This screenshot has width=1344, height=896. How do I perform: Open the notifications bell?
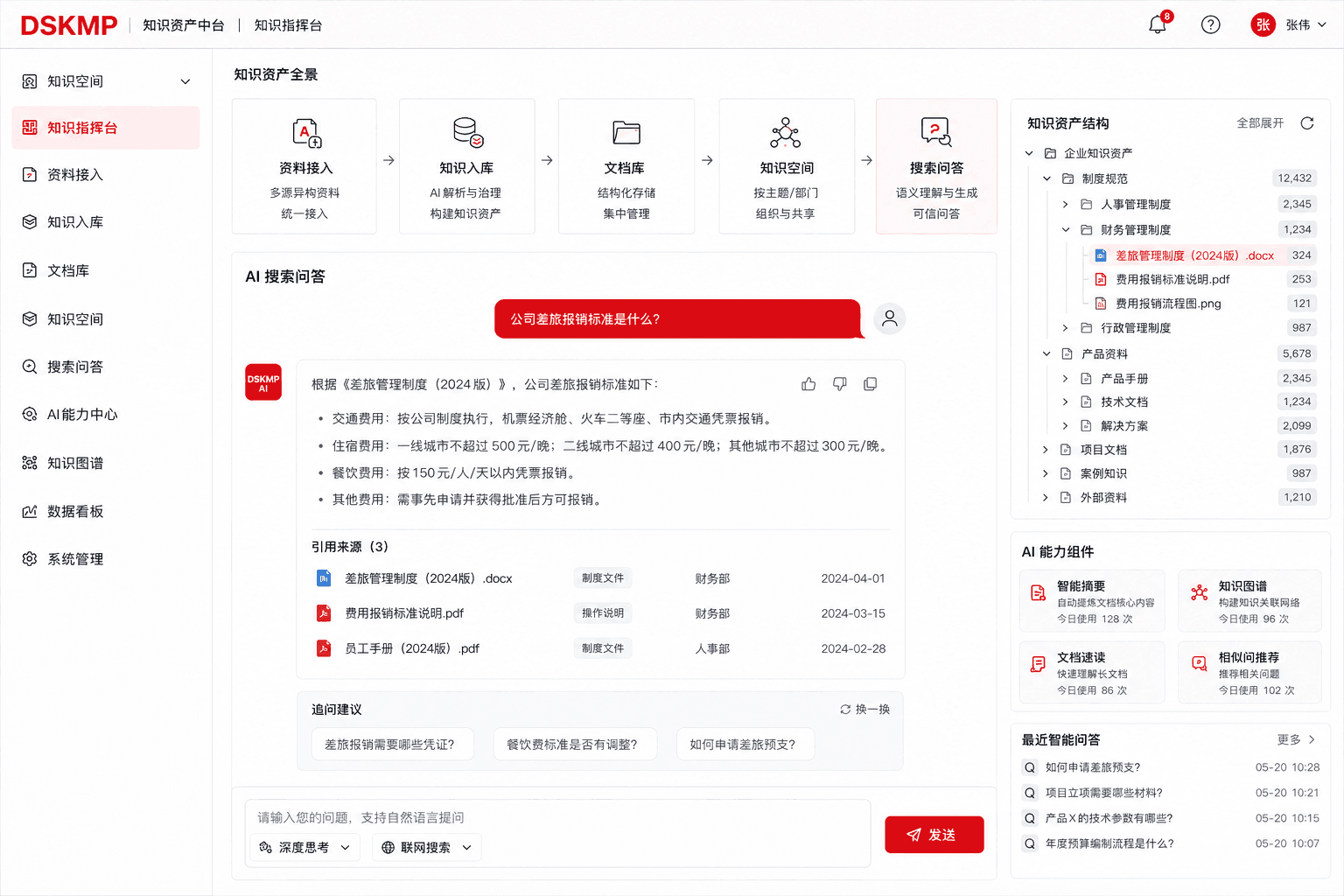click(1158, 24)
